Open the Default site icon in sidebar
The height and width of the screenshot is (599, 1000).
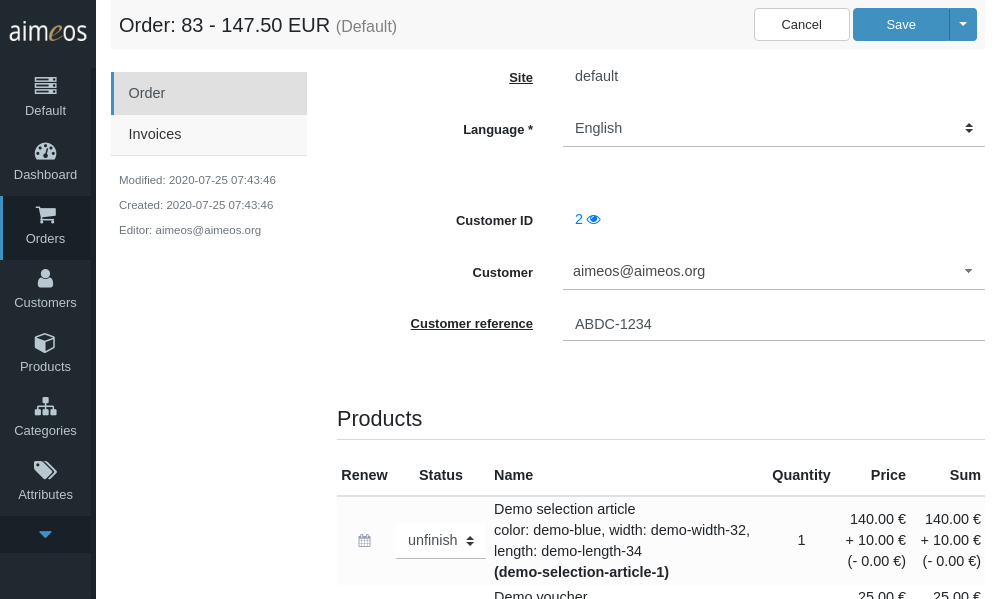click(x=45, y=85)
